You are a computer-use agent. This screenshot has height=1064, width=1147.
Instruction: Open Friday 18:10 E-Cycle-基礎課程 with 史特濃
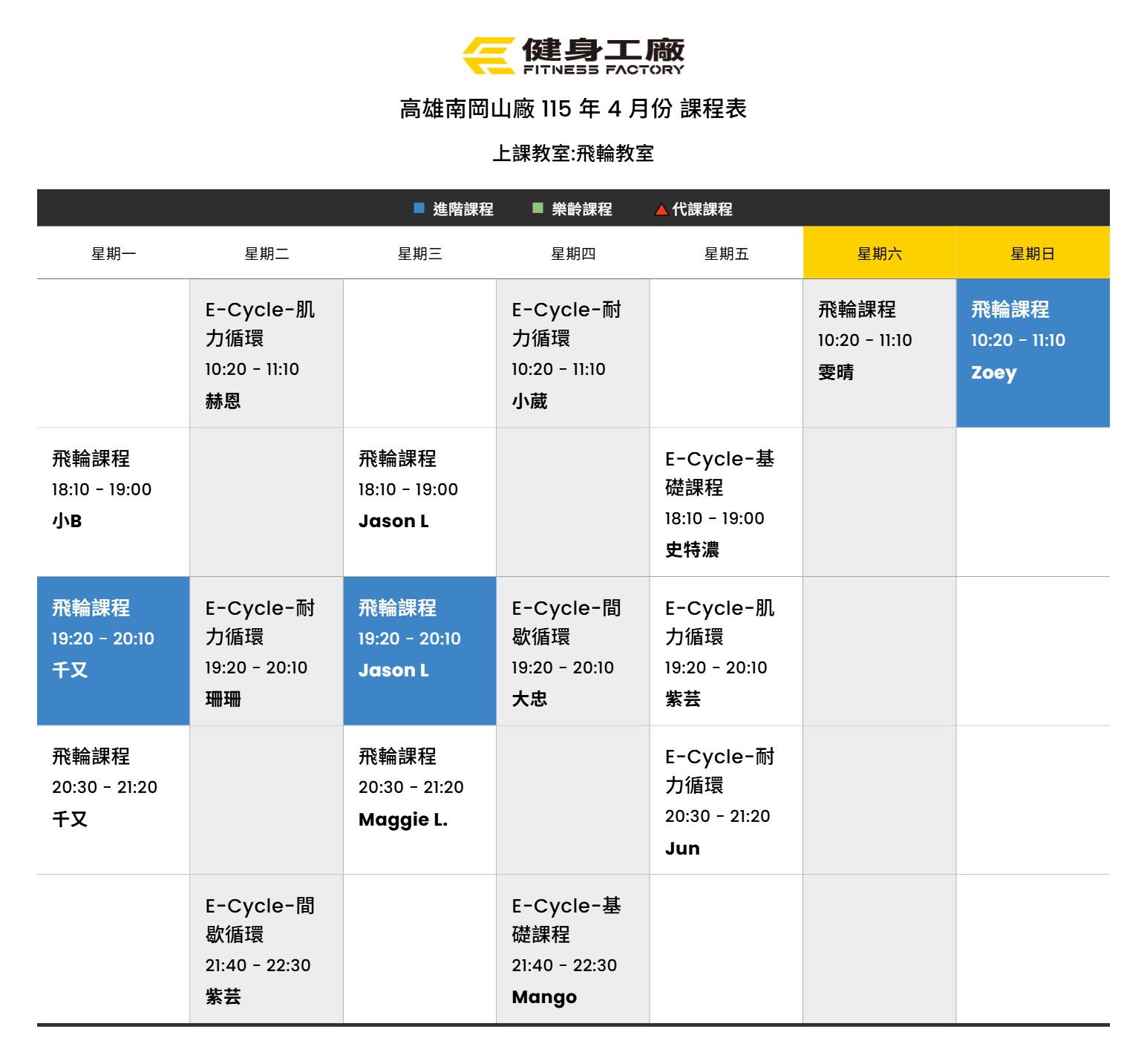pos(725,503)
